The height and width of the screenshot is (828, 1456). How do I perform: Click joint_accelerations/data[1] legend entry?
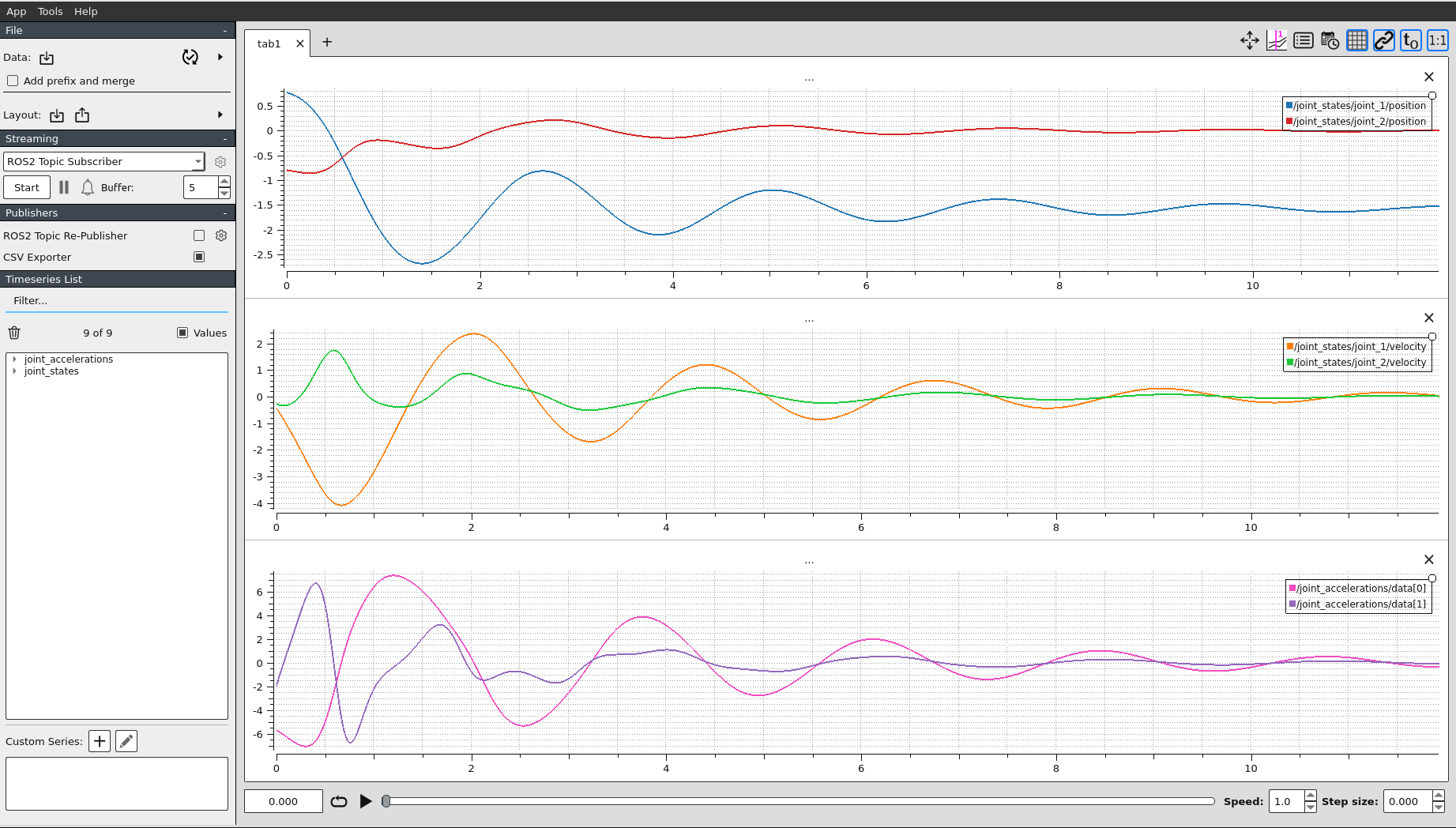[1358, 604]
